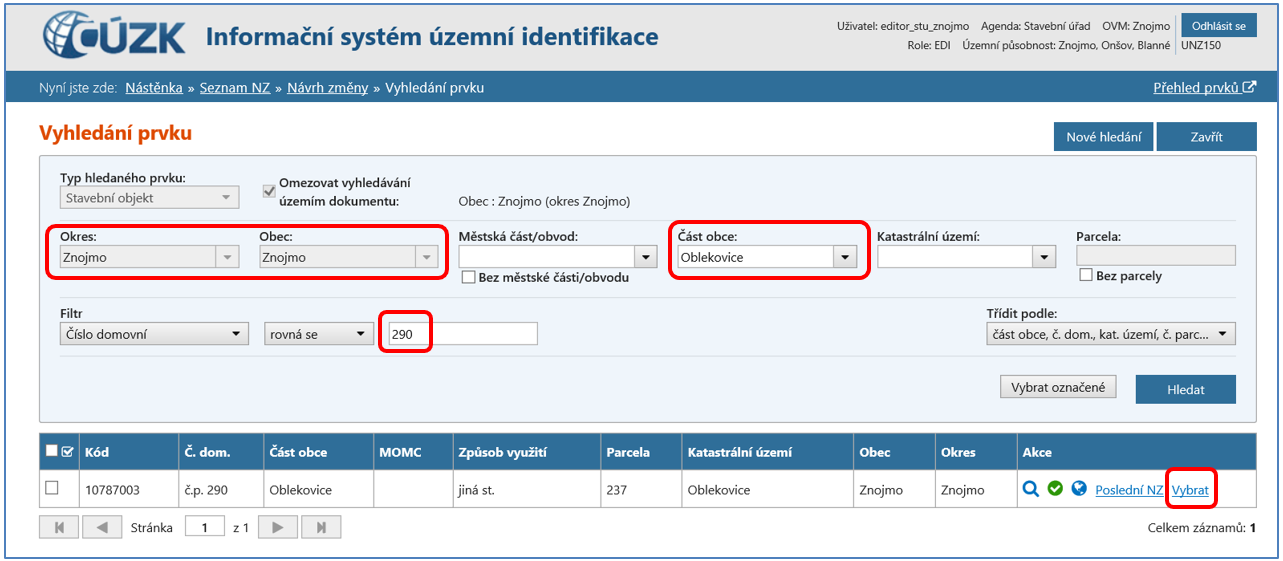Go to next results page
Screen dimensions: 1283x561
pos(278,527)
